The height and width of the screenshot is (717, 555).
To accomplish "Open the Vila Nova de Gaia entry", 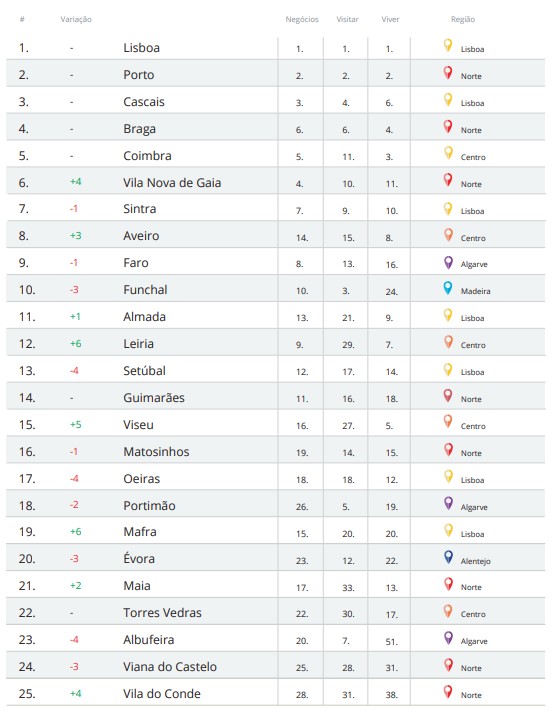I will [x=172, y=182].
